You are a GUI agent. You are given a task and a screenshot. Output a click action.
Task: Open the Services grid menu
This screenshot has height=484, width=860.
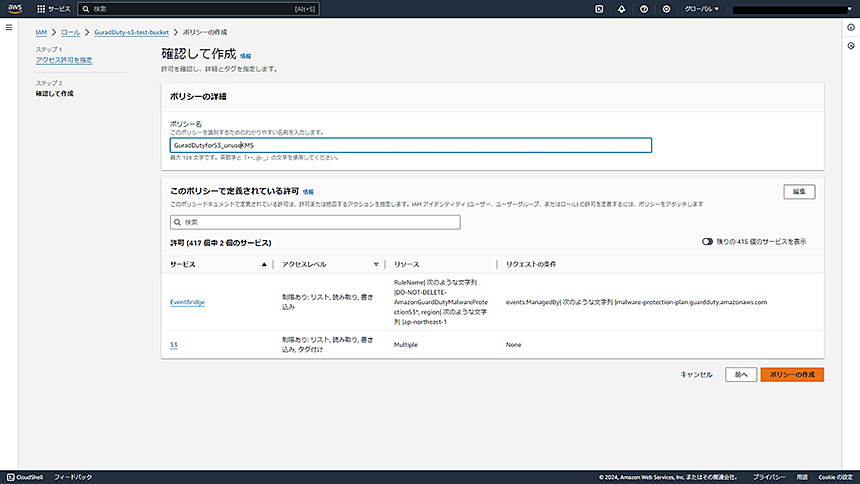click(53, 9)
